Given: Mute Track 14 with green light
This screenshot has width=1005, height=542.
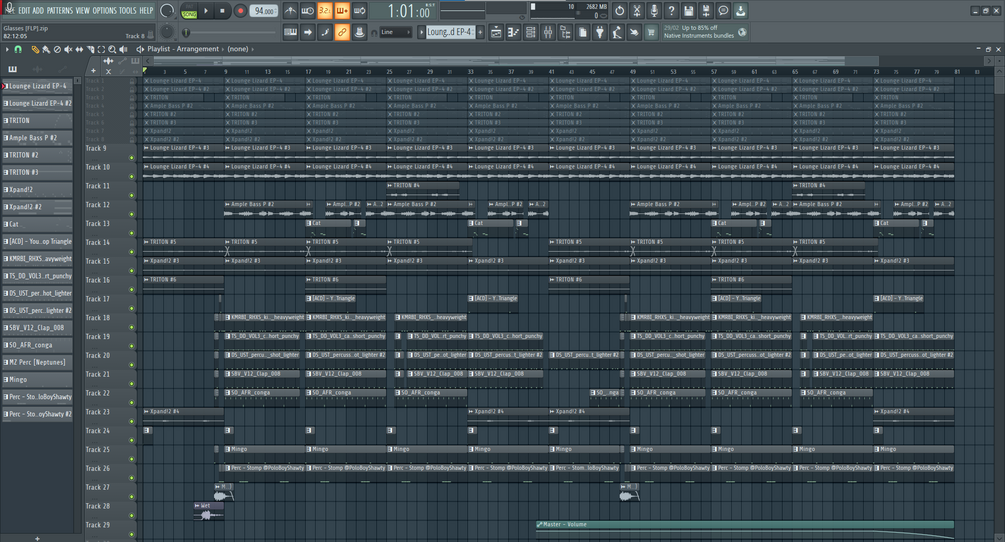Looking at the screenshot, I should 132,252.
